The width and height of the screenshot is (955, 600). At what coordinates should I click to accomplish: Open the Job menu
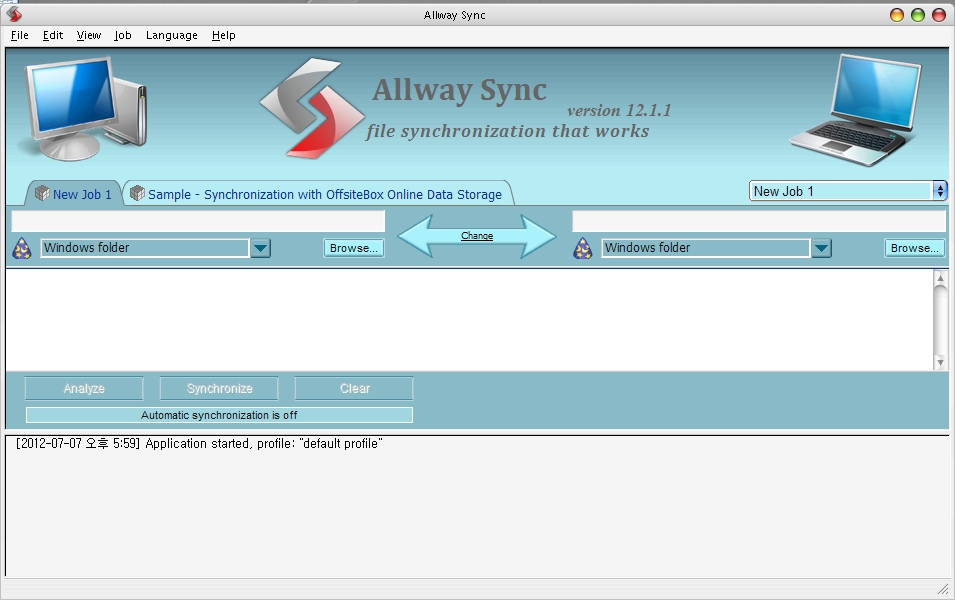(122, 35)
